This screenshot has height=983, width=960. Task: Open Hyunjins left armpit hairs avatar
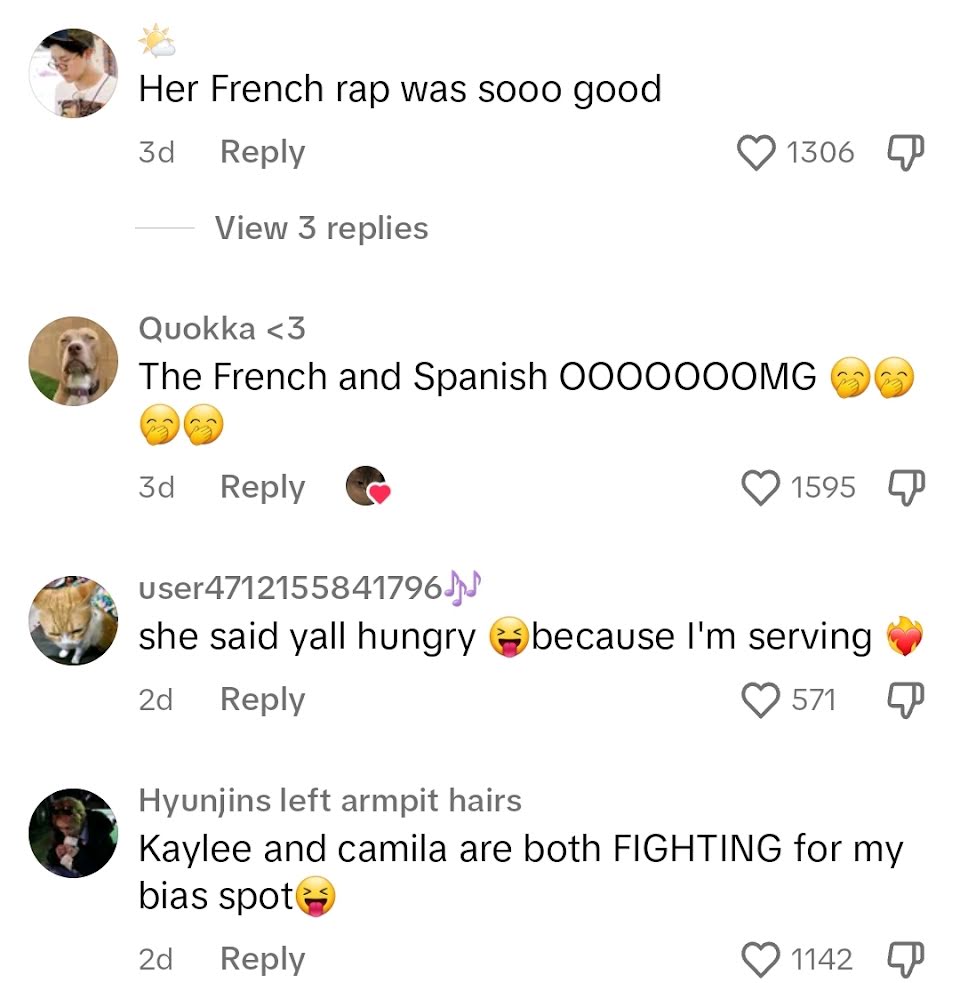tap(73, 833)
